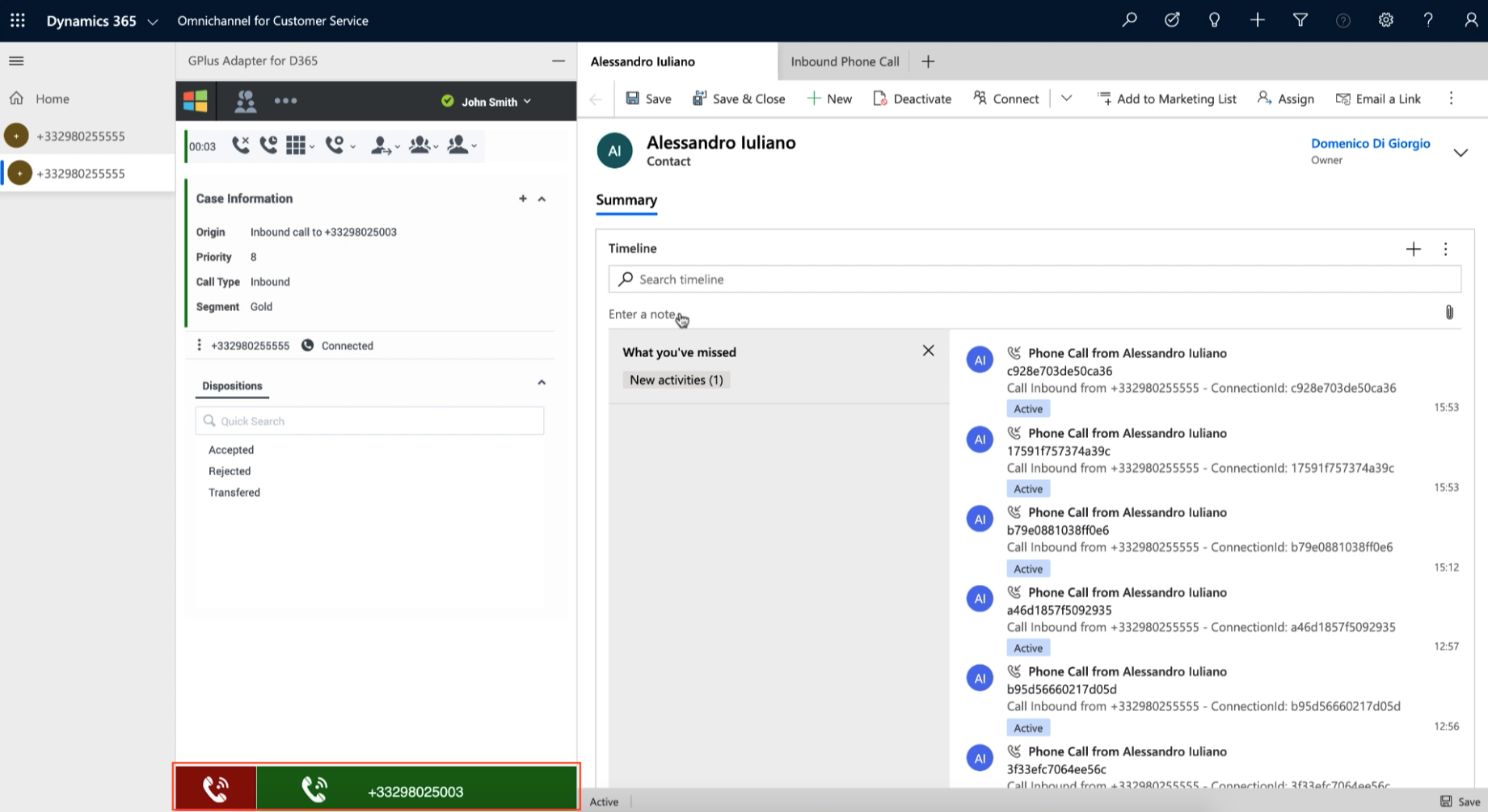Open the user account profile icon
The image size is (1488, 812).
1471,20
